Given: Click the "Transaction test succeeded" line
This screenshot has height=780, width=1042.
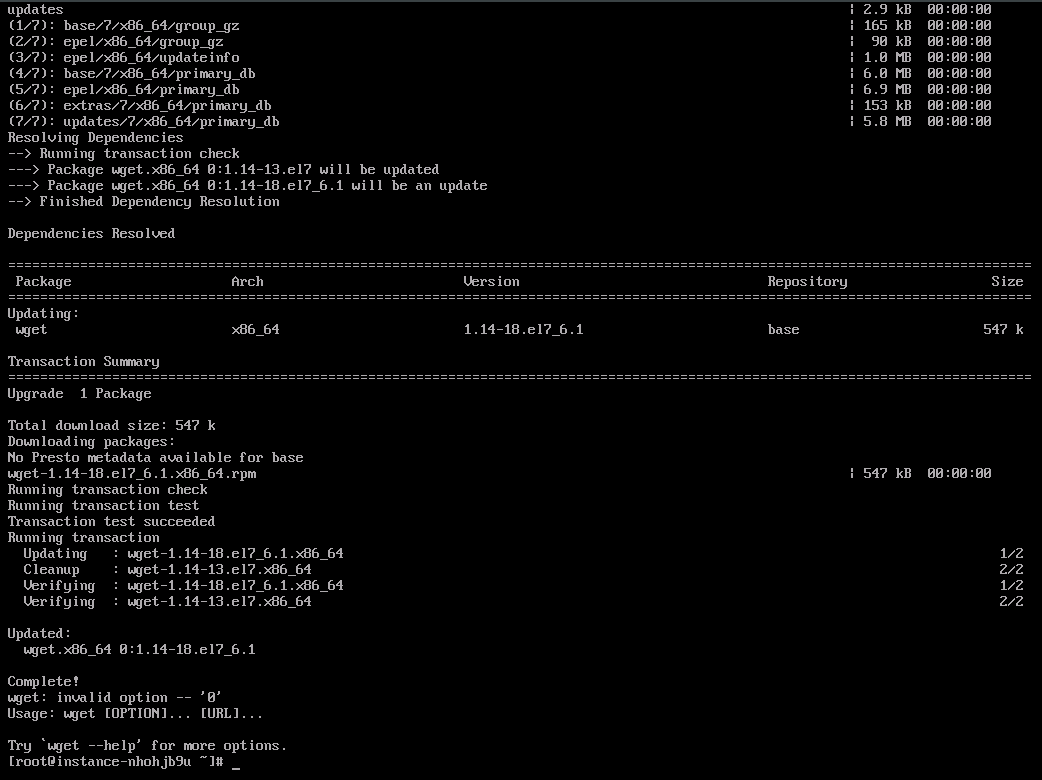Looking at the screenshot, I should tap(112, 522).
